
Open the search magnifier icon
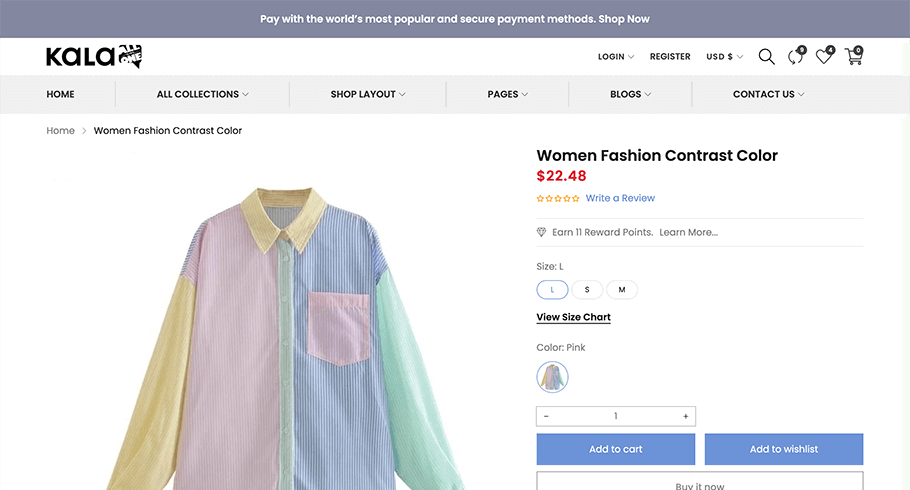point(766,56)
